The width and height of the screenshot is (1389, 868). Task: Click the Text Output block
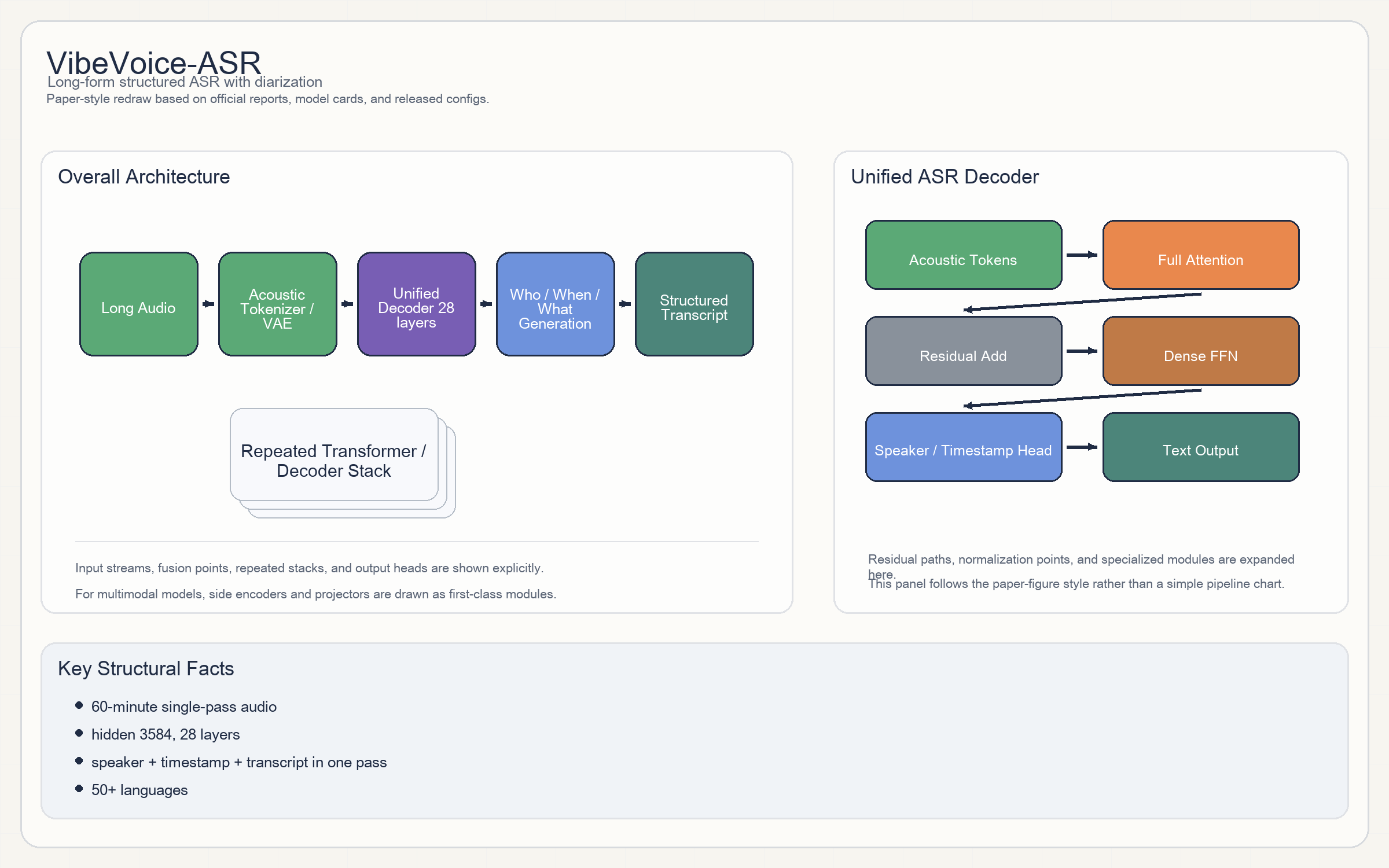pos(1200,447)
